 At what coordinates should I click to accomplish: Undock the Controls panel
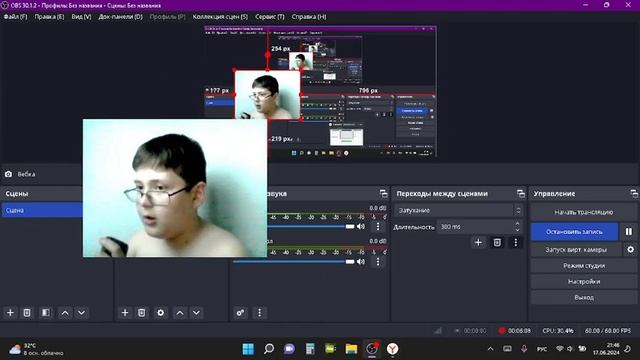point(634,193)
